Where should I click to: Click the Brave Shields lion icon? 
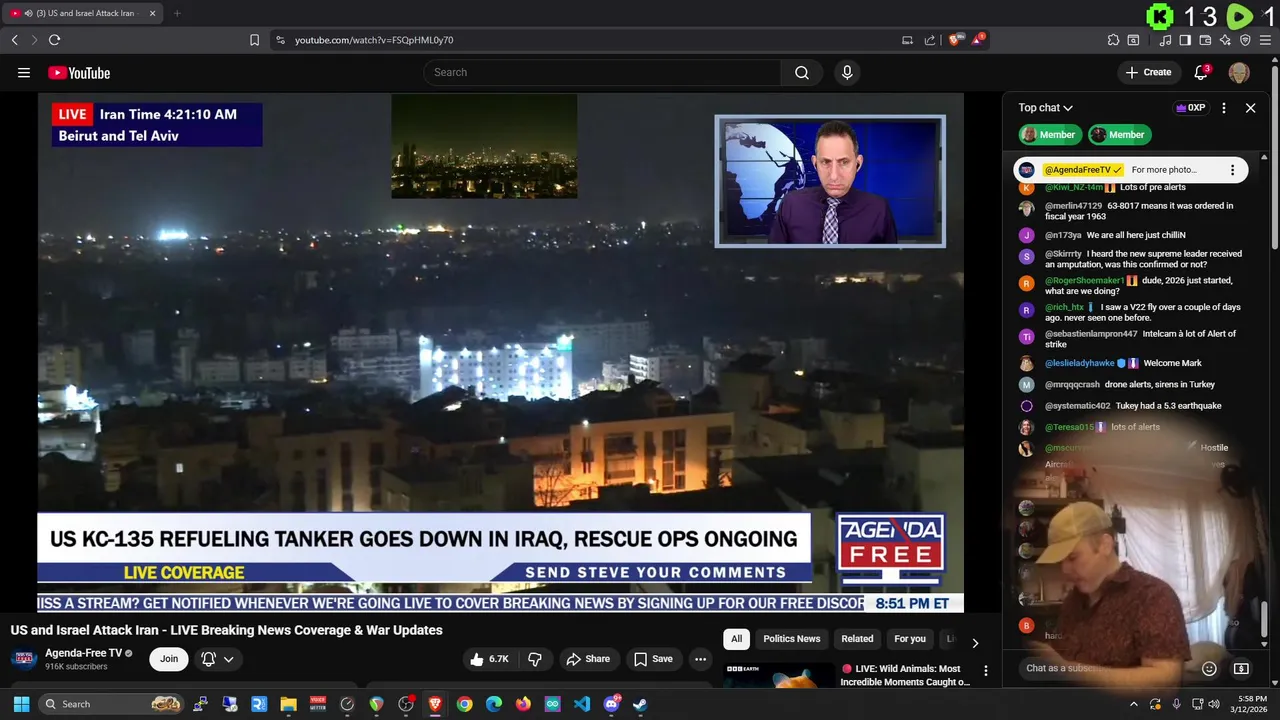coord(955,40)
